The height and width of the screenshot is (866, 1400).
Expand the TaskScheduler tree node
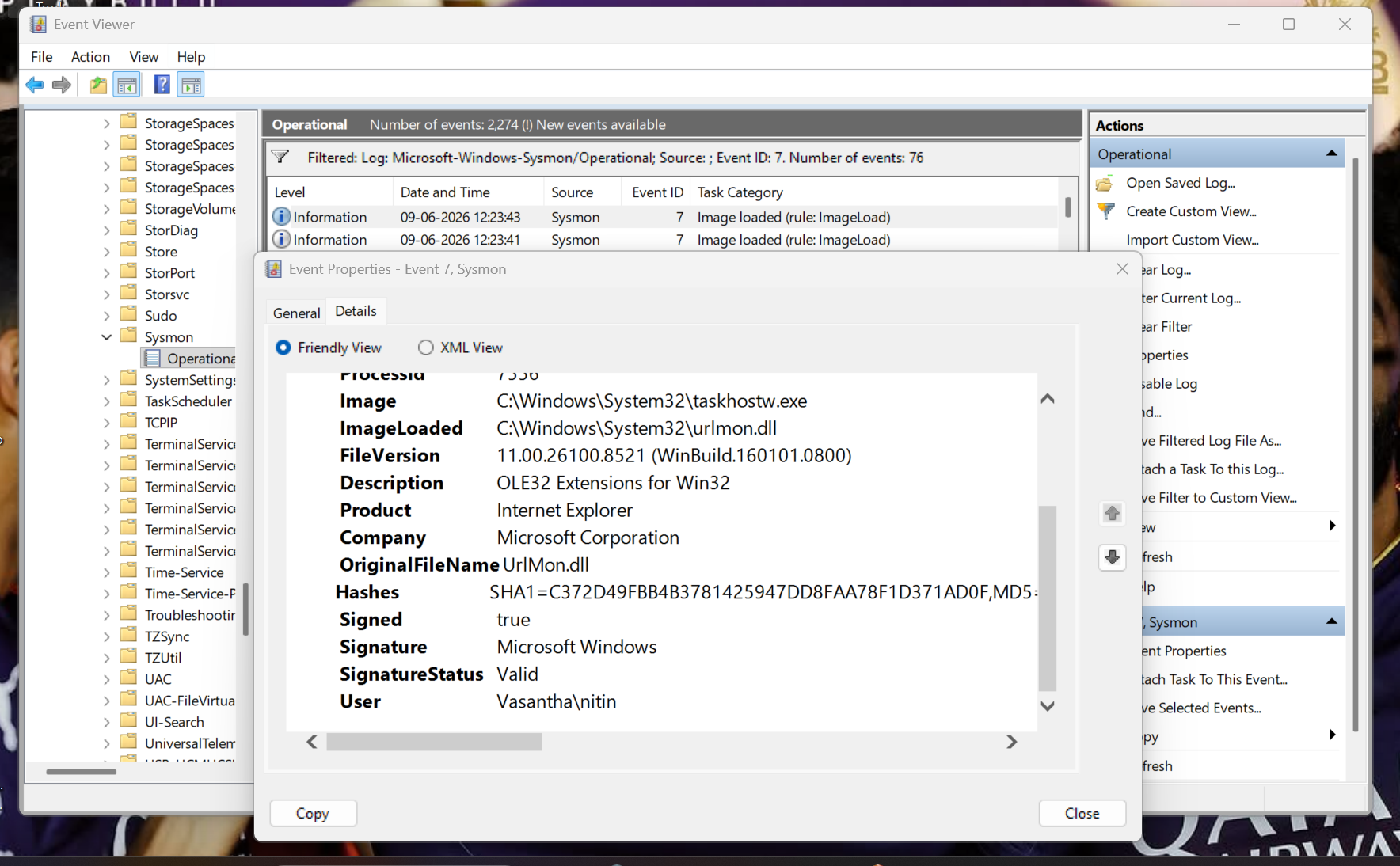(106, 401)
